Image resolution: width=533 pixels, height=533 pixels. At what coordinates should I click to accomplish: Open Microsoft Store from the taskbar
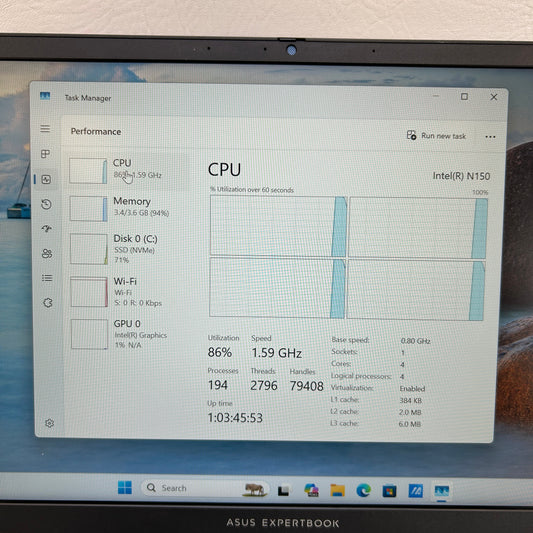click(389, 491)
